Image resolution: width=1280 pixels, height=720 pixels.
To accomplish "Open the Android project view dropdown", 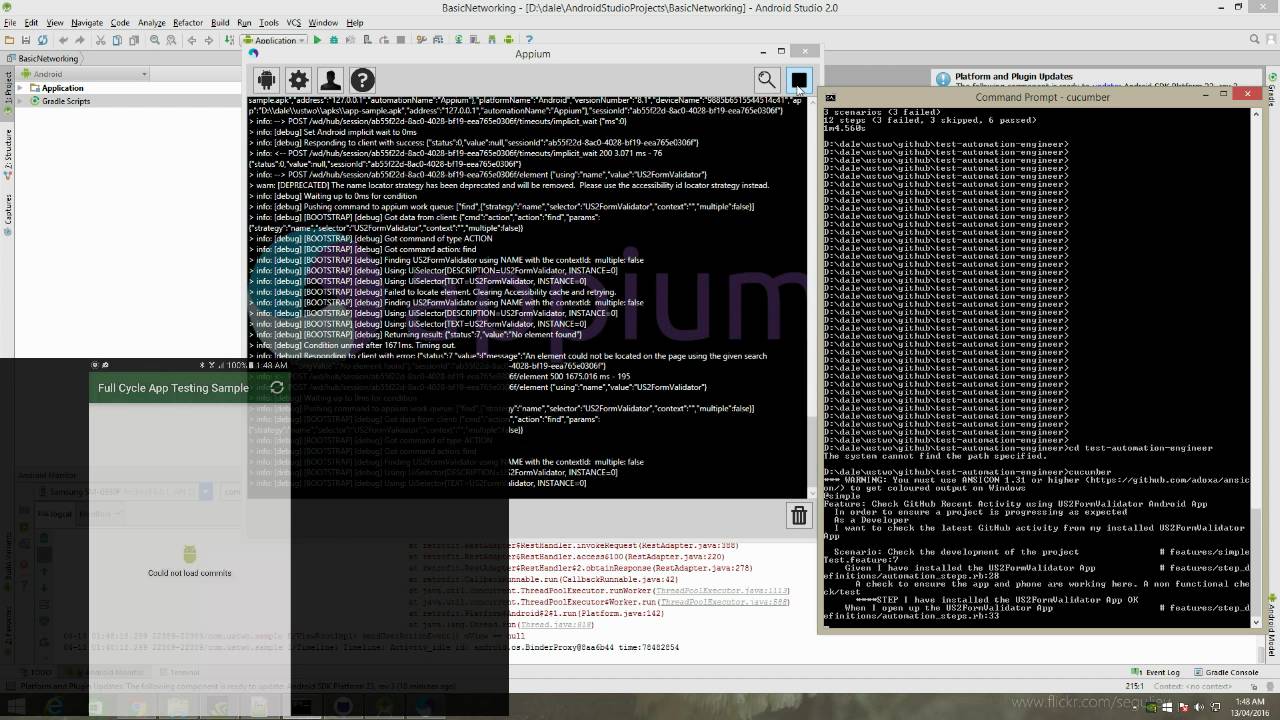I will [x=84, y=74].
